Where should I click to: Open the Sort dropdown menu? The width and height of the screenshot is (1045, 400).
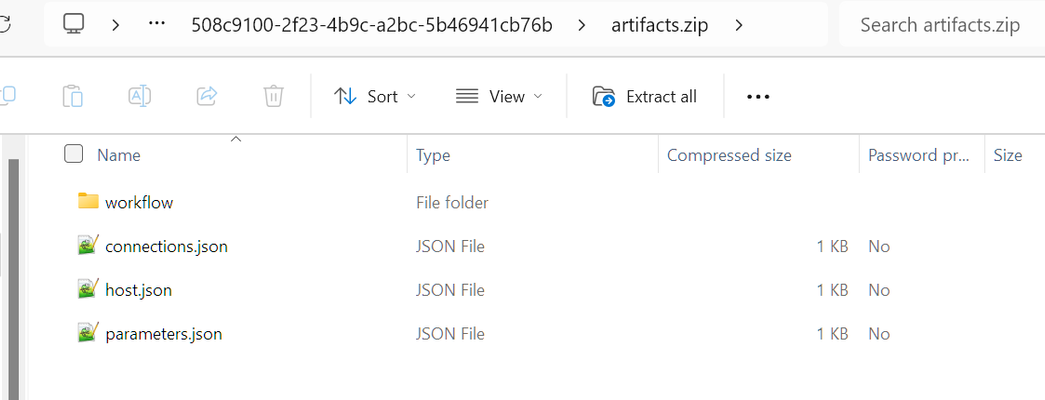(x=375, y=97)
